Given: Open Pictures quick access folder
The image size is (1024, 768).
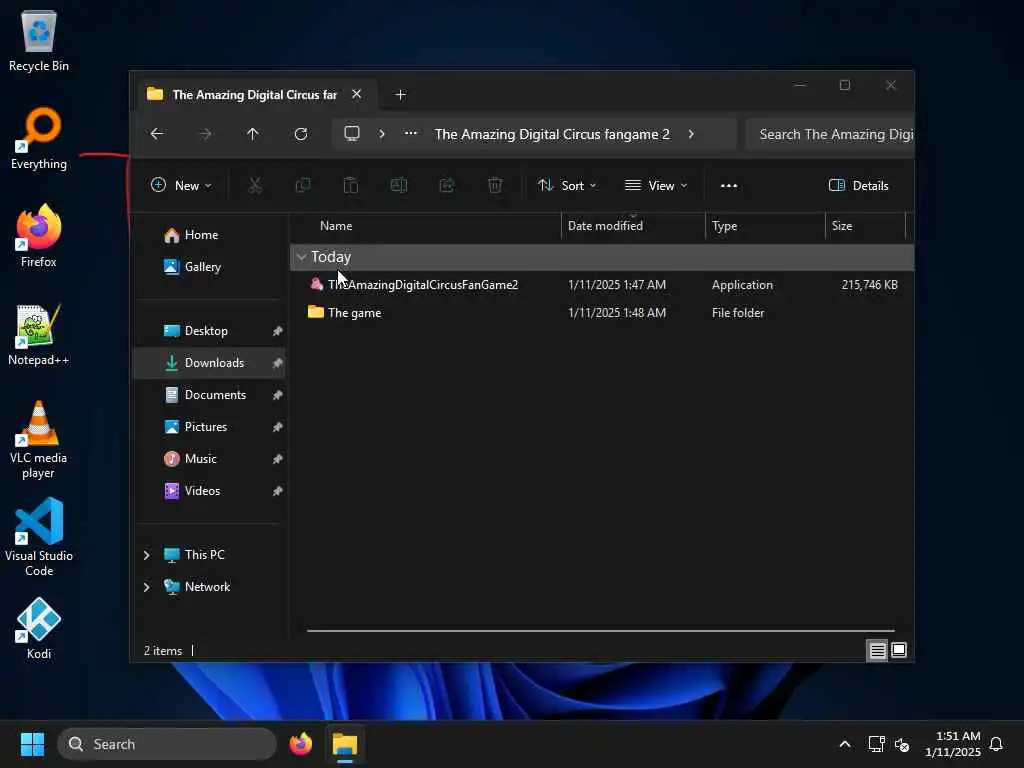Looking at the screenshot, I should click(210, 426).
